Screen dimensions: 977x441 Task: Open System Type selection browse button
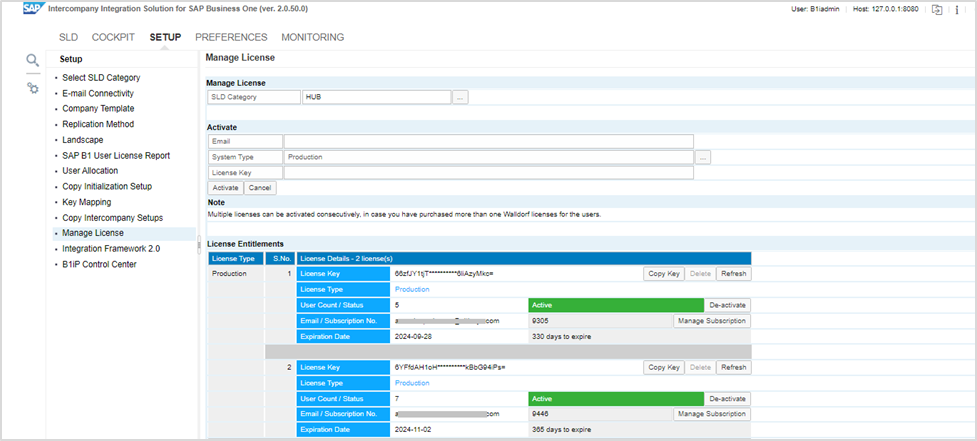(x=703, y=157)
